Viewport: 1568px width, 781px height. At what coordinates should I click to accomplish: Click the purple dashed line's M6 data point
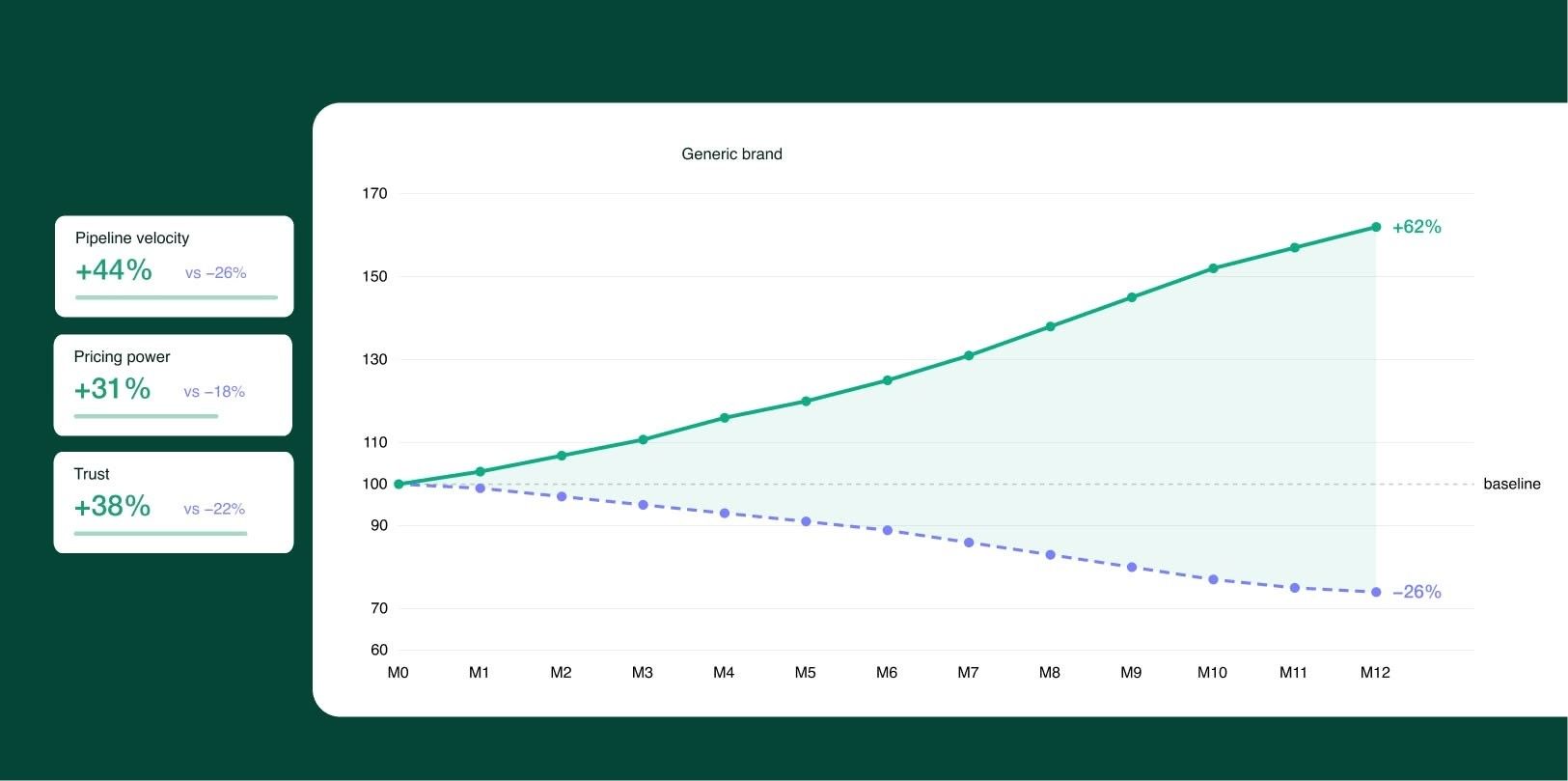pyautogui.click(x=888, y=530)
